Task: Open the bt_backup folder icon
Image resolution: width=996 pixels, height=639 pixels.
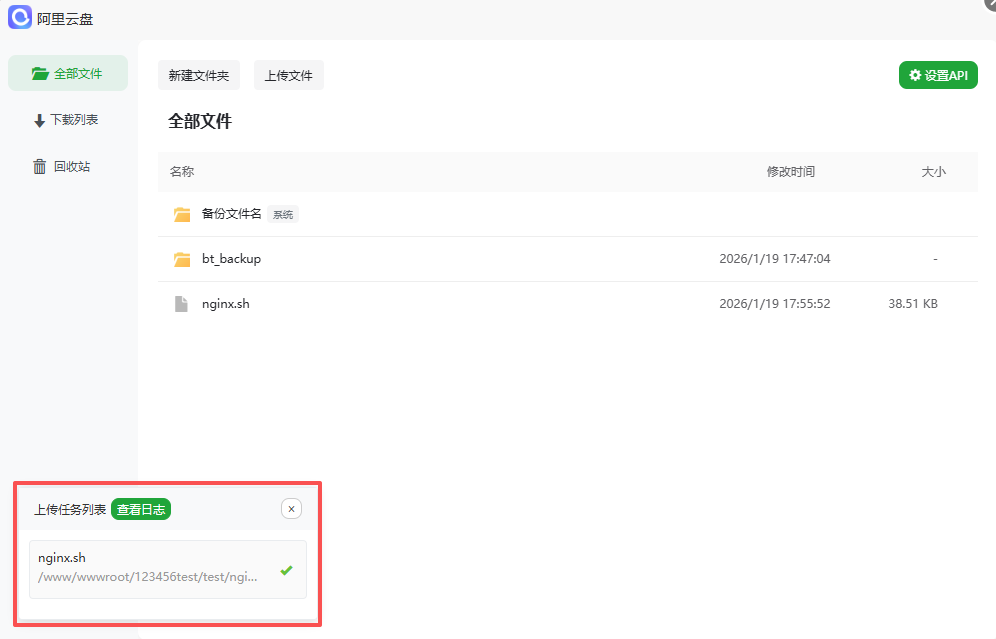Action: click(x=181, y=258)
